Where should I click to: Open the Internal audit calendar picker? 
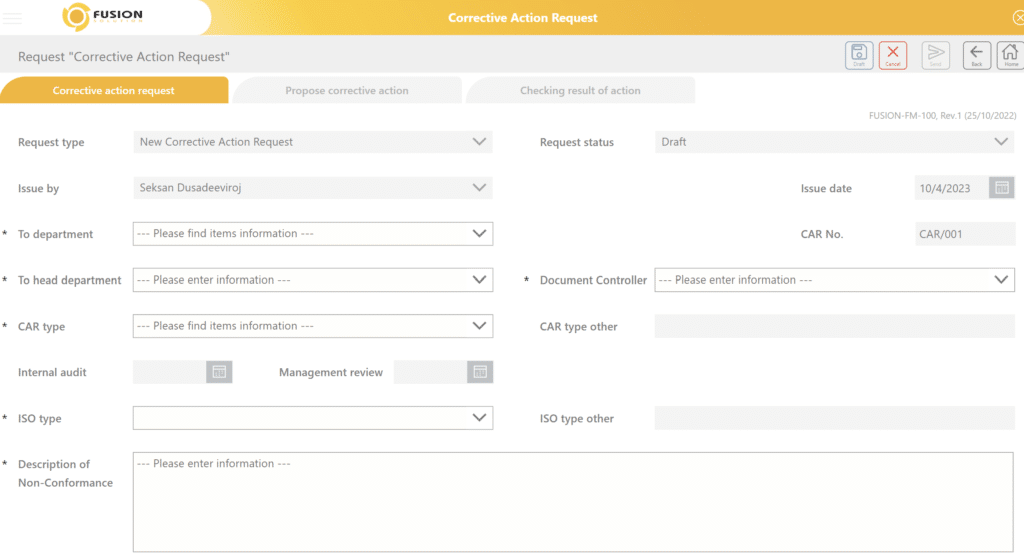point(219,372)
